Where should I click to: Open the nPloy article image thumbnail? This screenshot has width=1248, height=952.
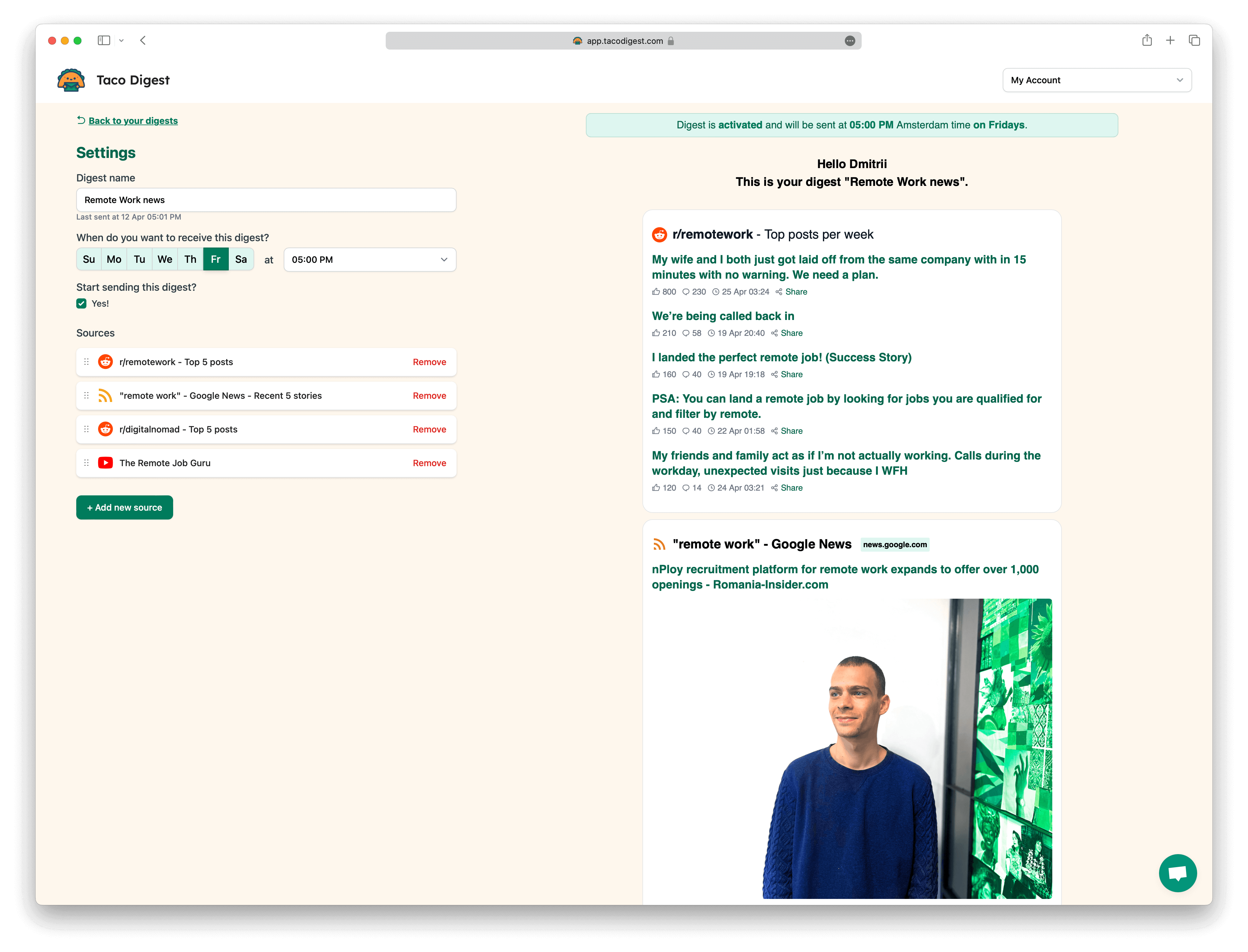pyautogui.click(x=851, y=748)
